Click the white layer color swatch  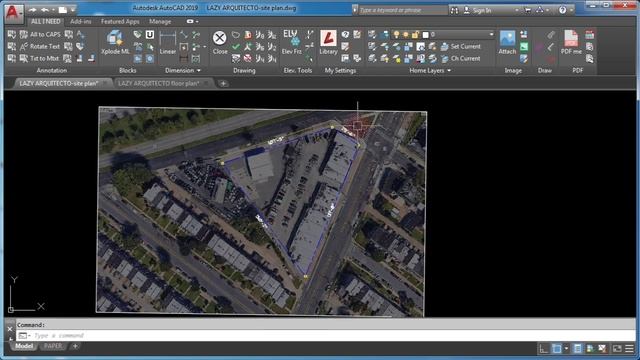coord(425,35)
